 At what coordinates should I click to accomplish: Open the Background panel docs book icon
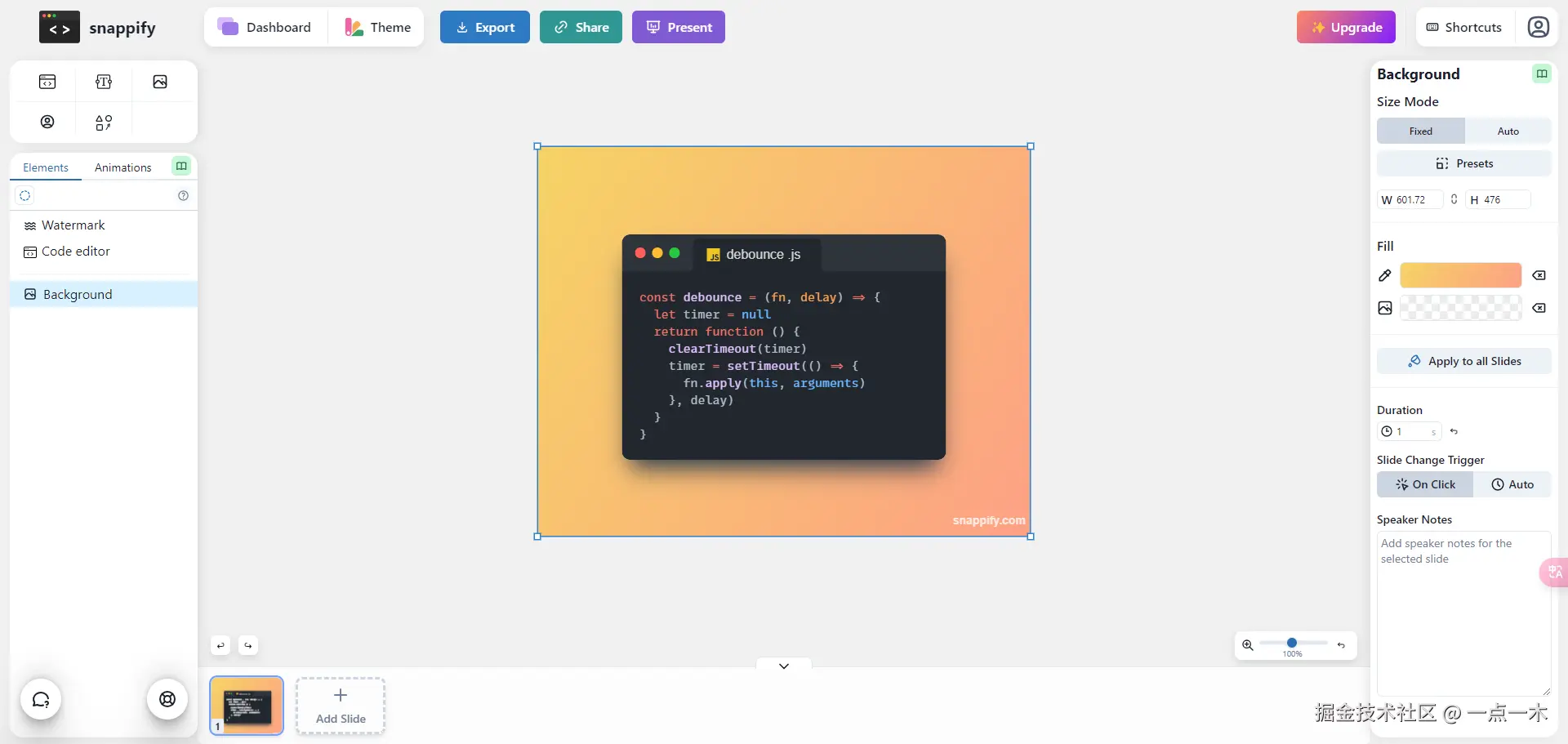point(1542,74)
